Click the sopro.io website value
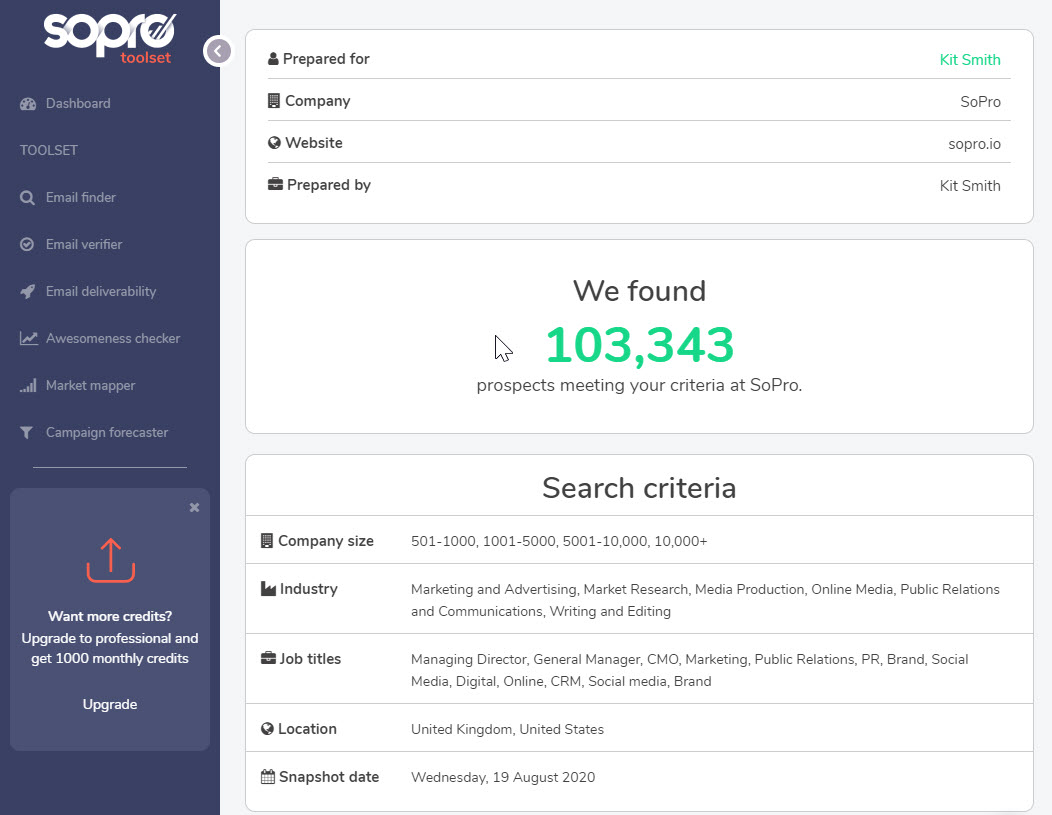This screenshot has height=815, width=1052. (x=974, y=144)
